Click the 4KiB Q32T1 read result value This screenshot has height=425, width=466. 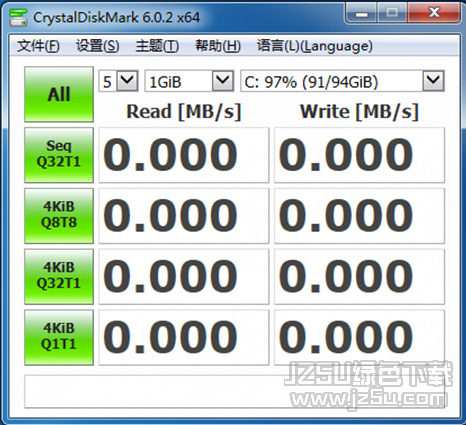pyautogui.click(x=184, y=276)
